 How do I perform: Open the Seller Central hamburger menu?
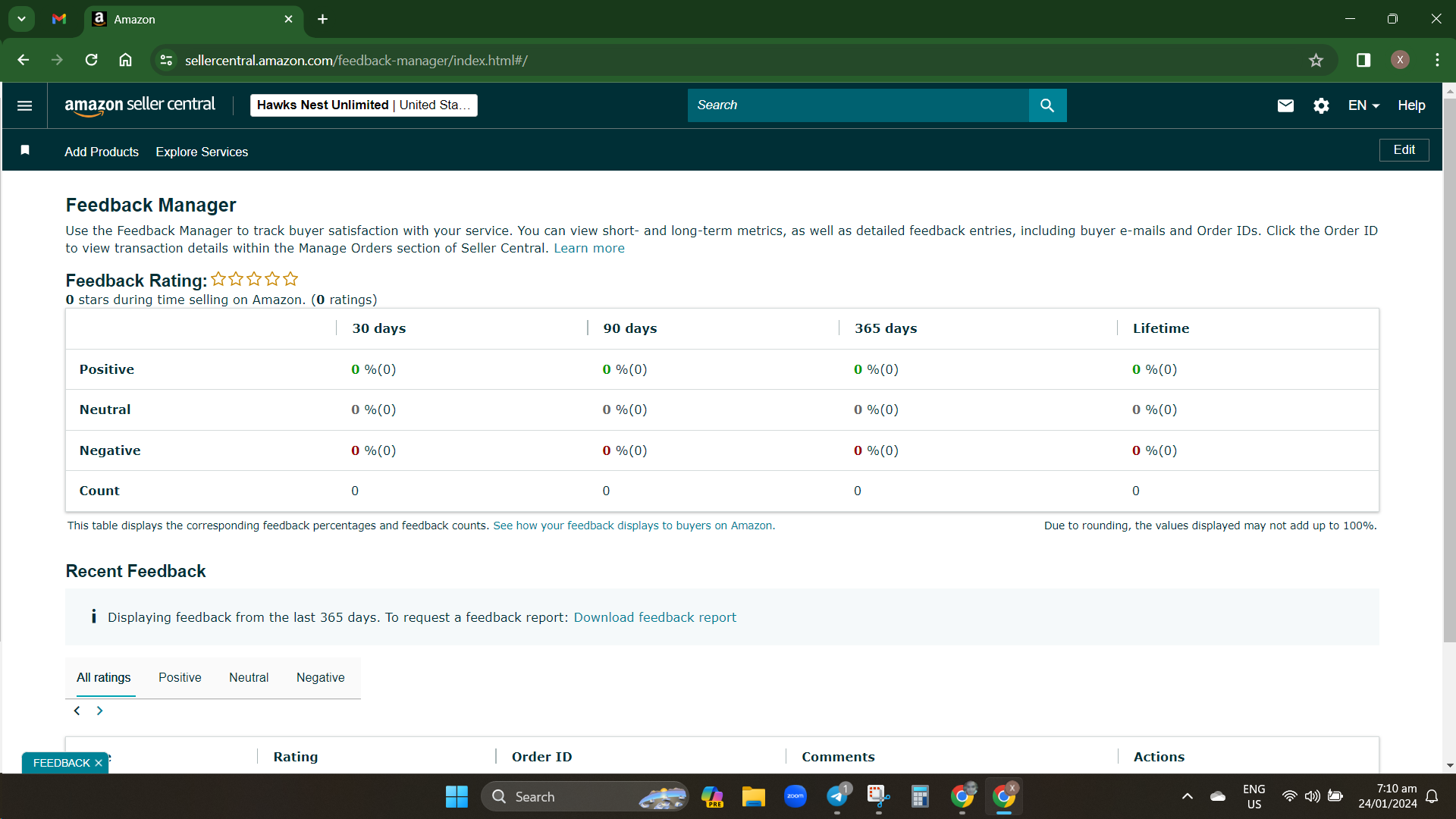click(24, 105)
